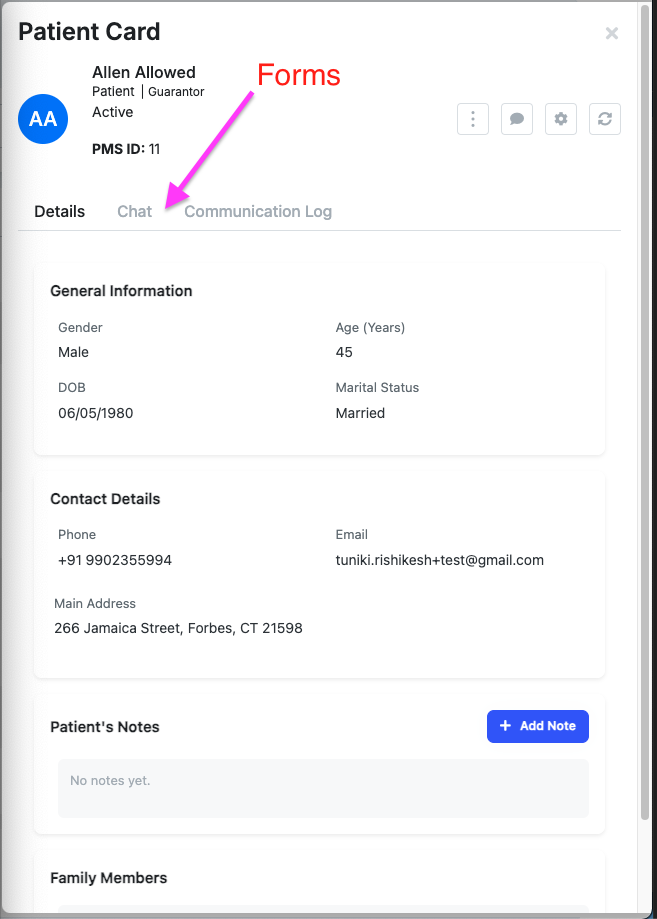Viewport: 657px width, 919px height.
Task: Click the Family Members section heading
Action: (x=108, y=878)
